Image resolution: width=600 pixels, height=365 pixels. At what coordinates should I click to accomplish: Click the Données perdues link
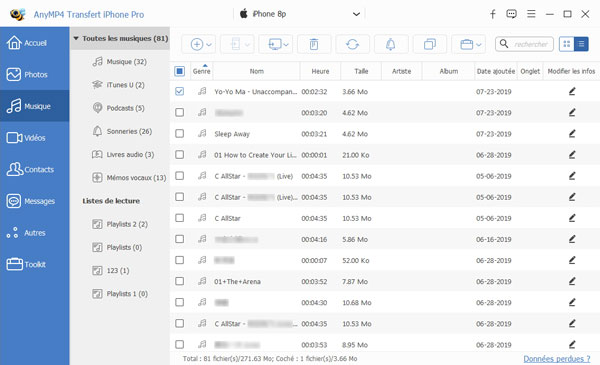click(x=557, y=359)
